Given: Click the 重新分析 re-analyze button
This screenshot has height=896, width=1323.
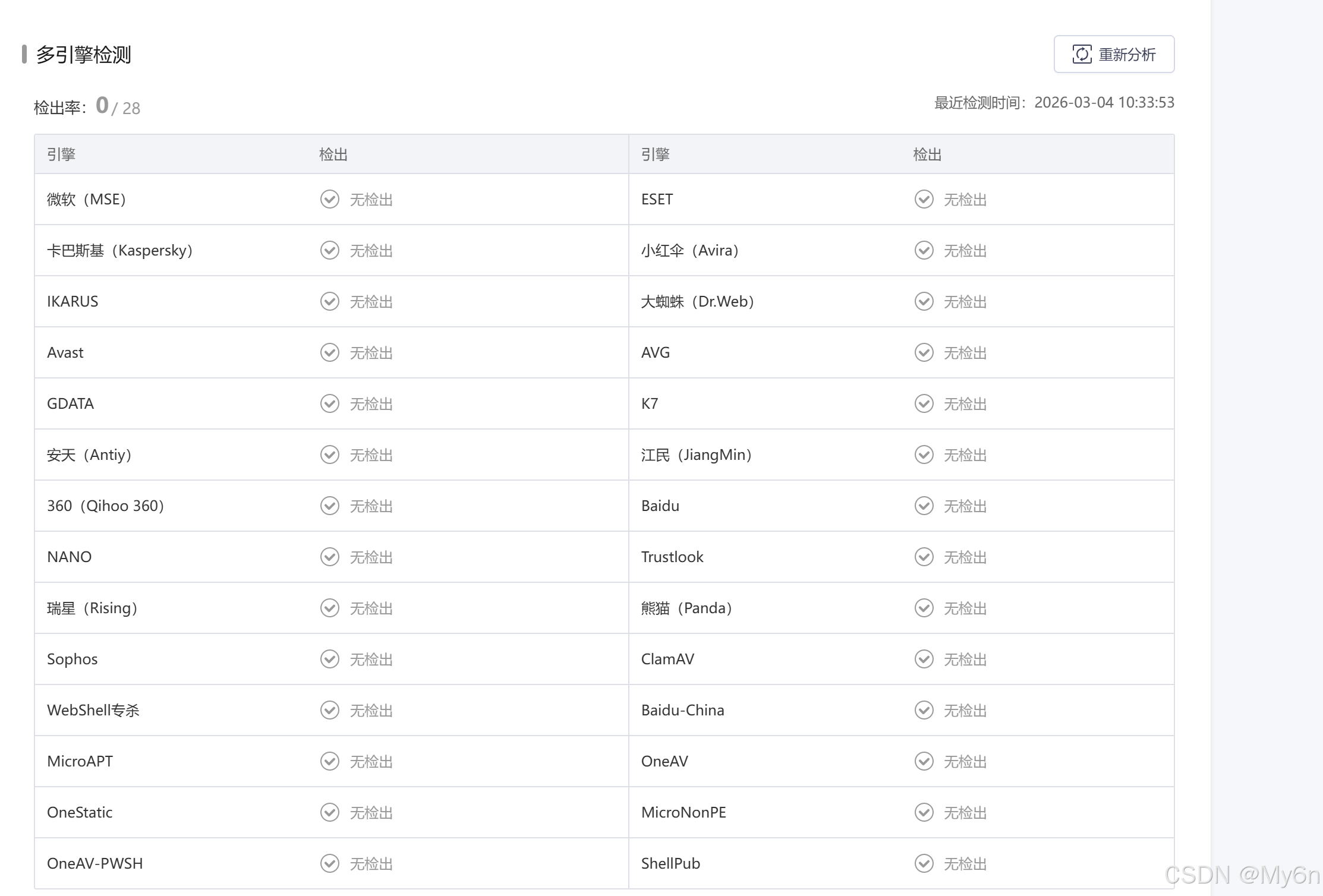Looking at the screenshot, I should pos(1114,54).
